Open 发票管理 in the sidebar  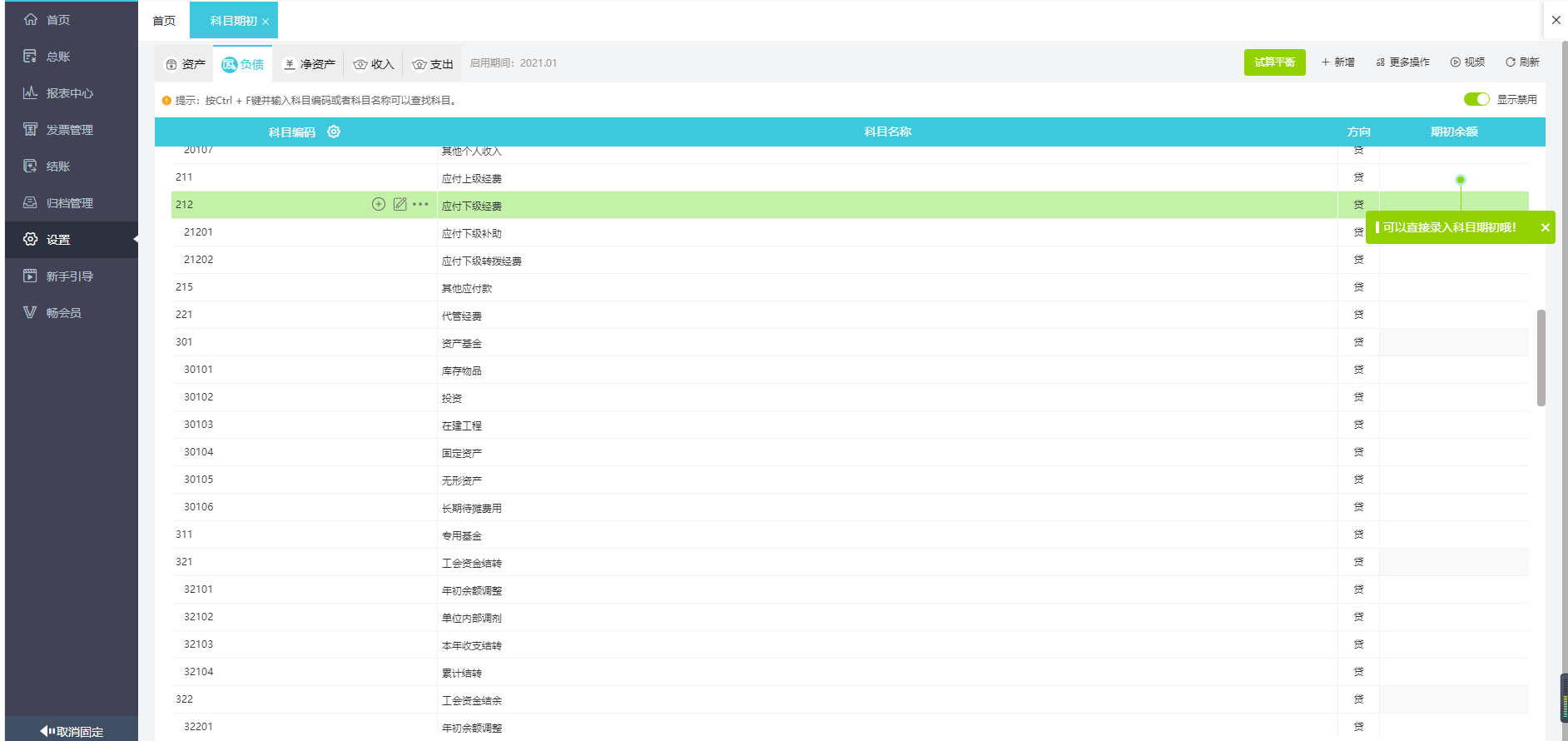click(69, 130)
